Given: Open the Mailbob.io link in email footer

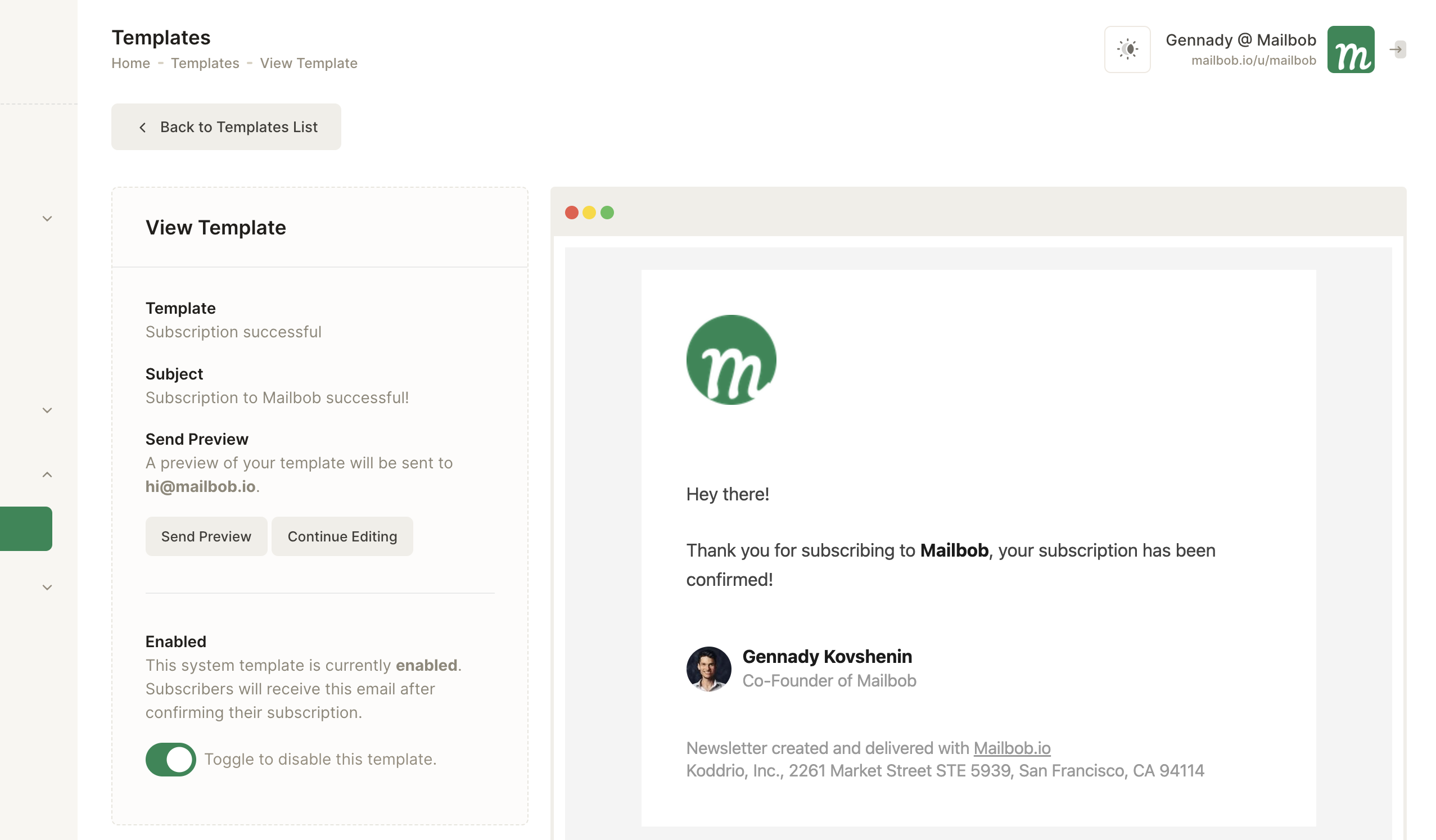Looking at the screenshot, I should pos(1011,748).
